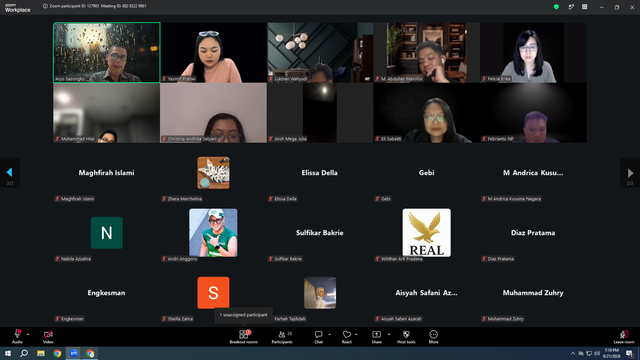
Task: Select Christina Andhika Setyani's video tile
Action: coord(213,113)
